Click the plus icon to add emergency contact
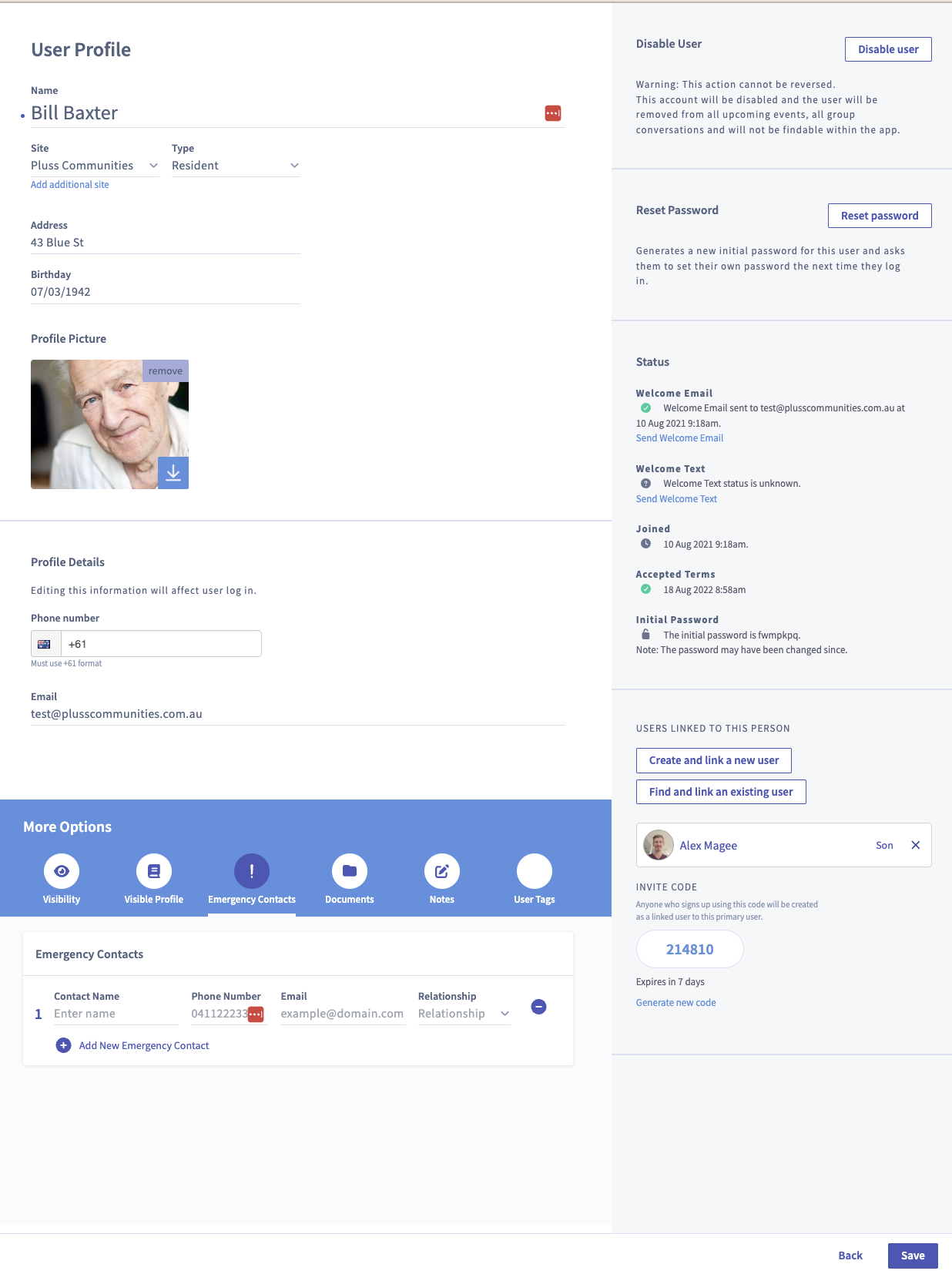Image resolution: width=952 pixels, height=1274 pixels. [x=64, y=1045]
